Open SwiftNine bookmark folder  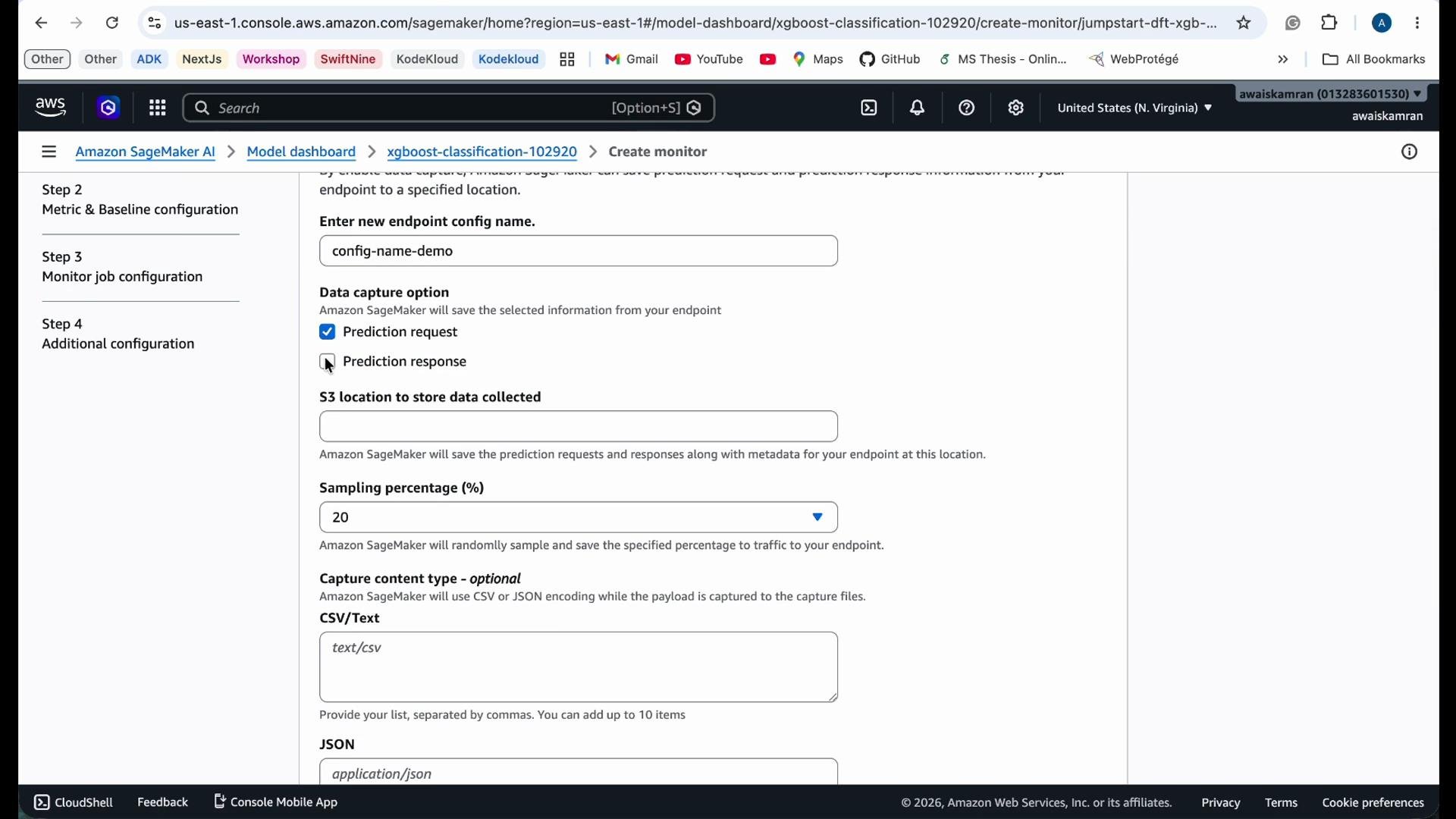point(349,60)
